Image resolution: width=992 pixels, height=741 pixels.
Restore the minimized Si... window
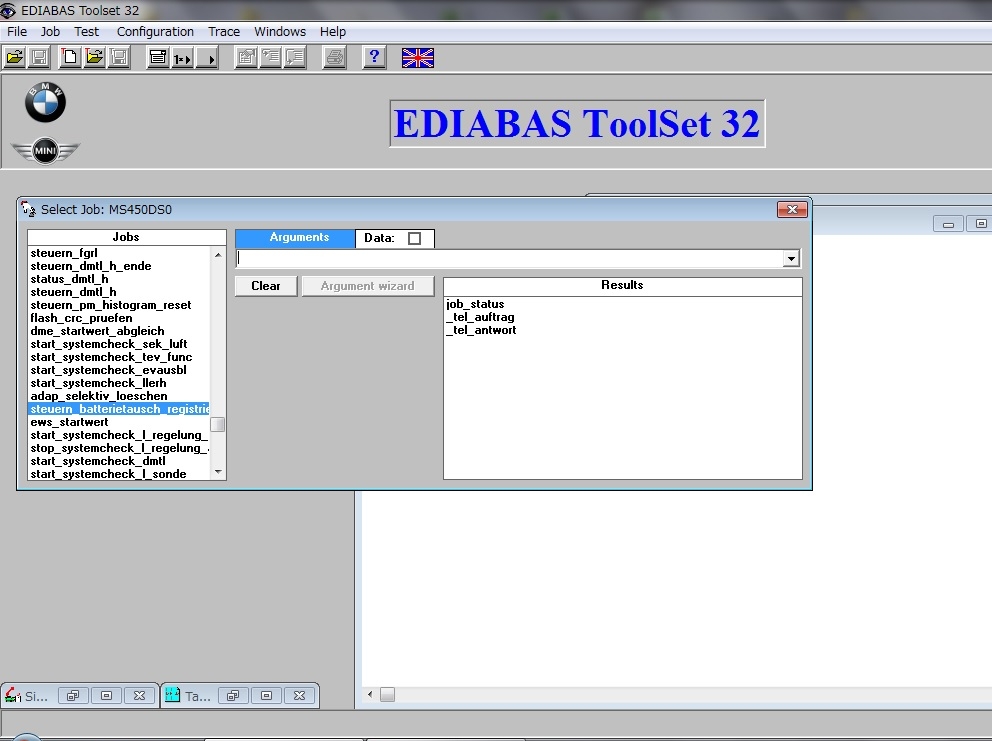coord(73,695)
